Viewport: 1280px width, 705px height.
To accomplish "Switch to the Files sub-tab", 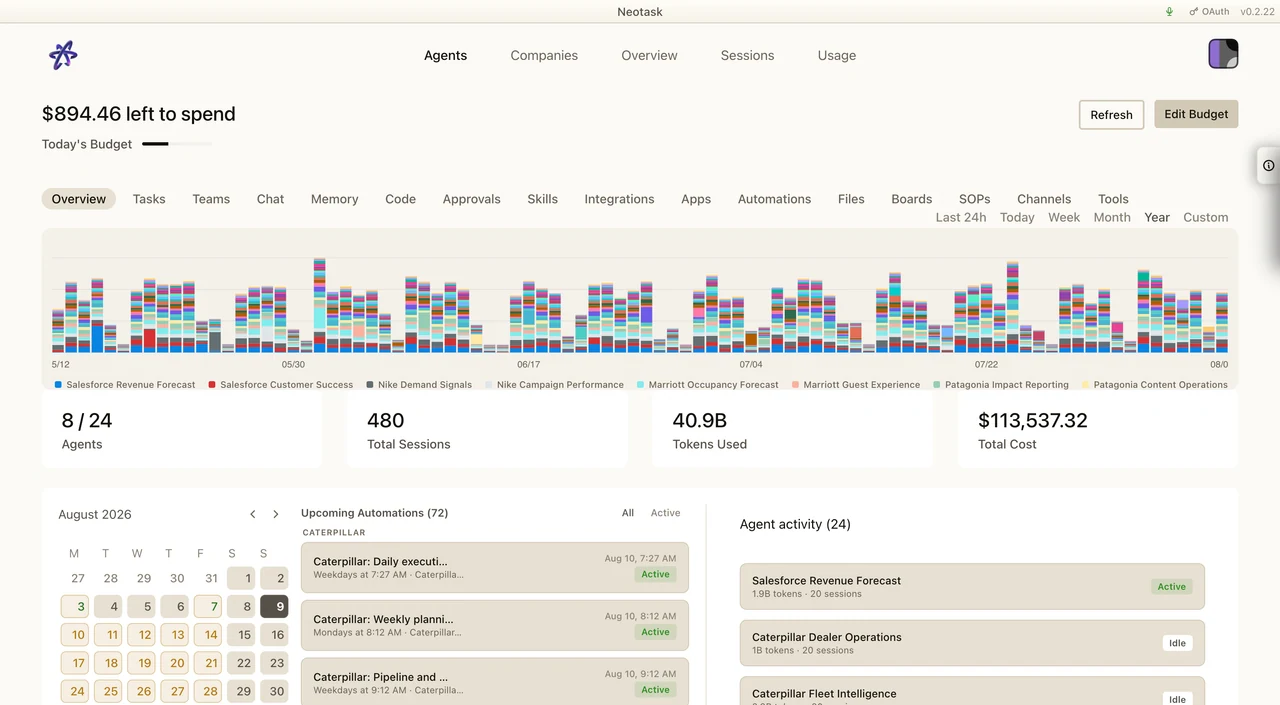I will 851,199.
